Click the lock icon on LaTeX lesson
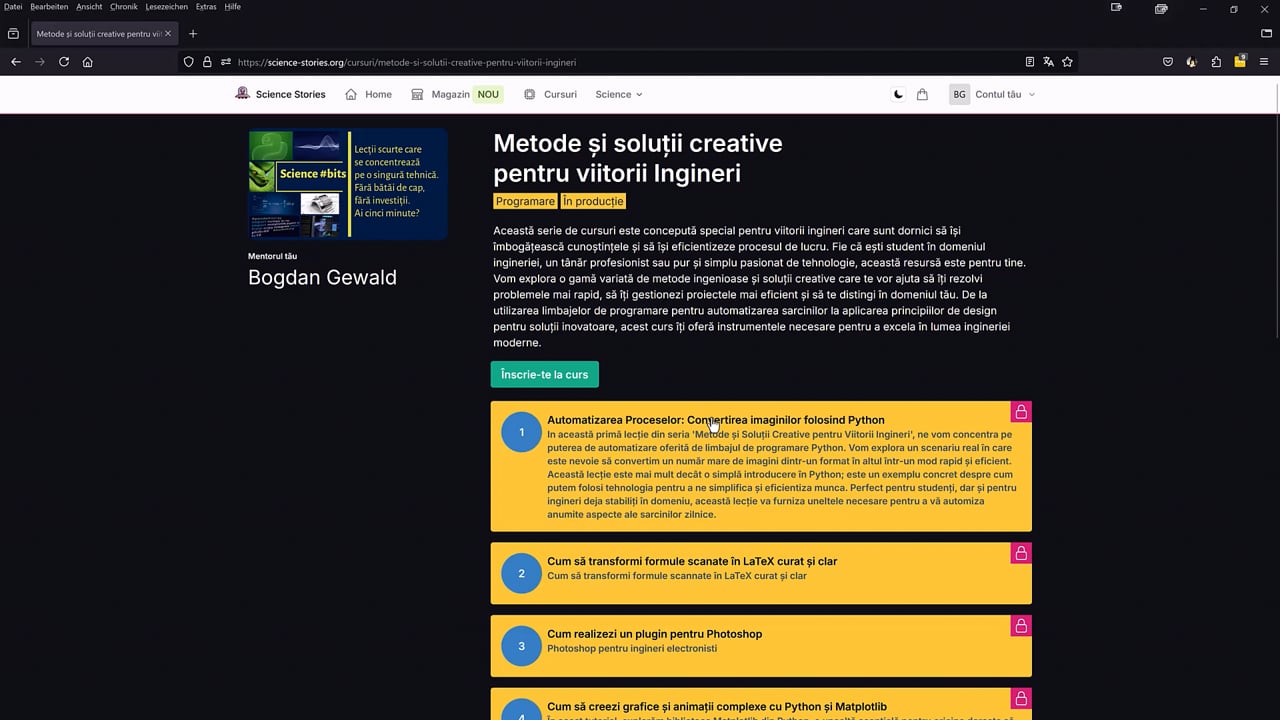The image size is (1280, 720). coord(1021,553)
